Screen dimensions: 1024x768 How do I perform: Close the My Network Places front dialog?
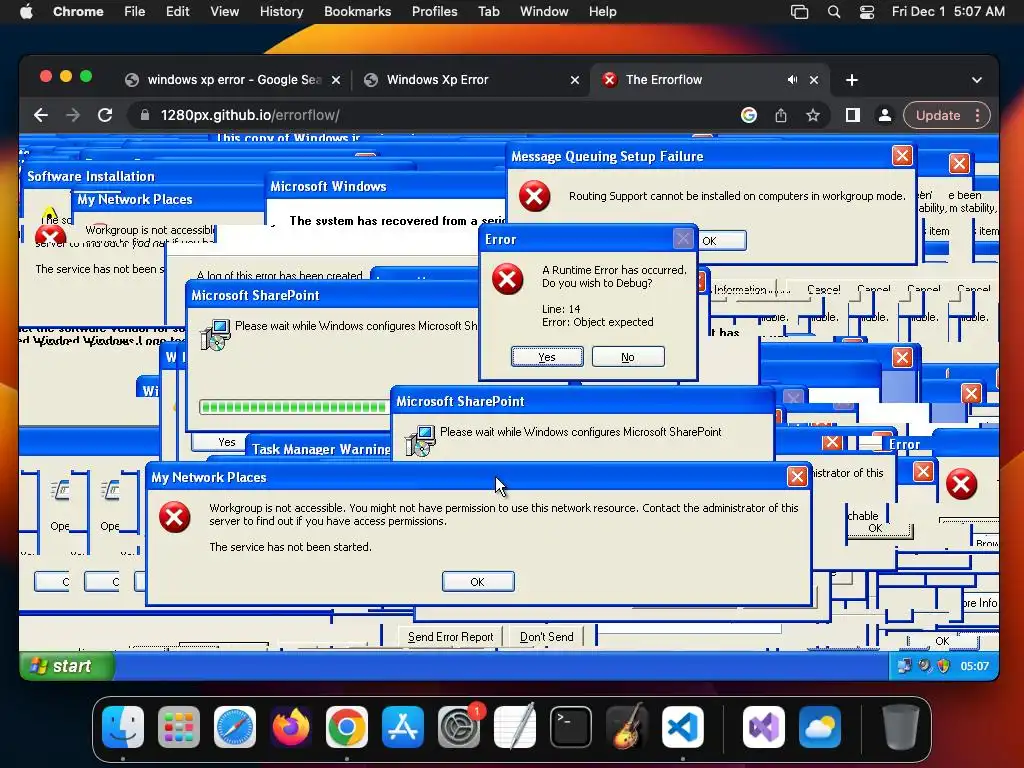tap(797, 477)
